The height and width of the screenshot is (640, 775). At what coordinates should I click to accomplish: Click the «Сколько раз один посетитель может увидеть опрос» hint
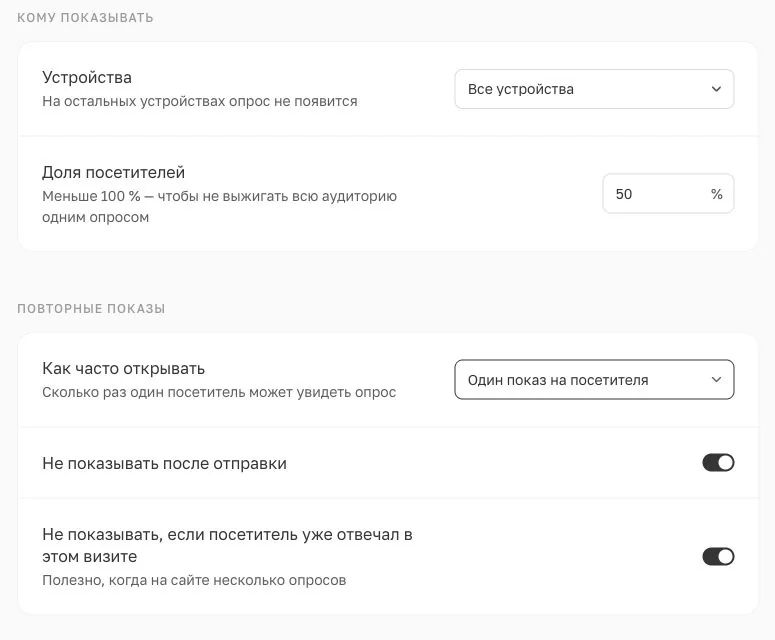click(x=219, y=392)
